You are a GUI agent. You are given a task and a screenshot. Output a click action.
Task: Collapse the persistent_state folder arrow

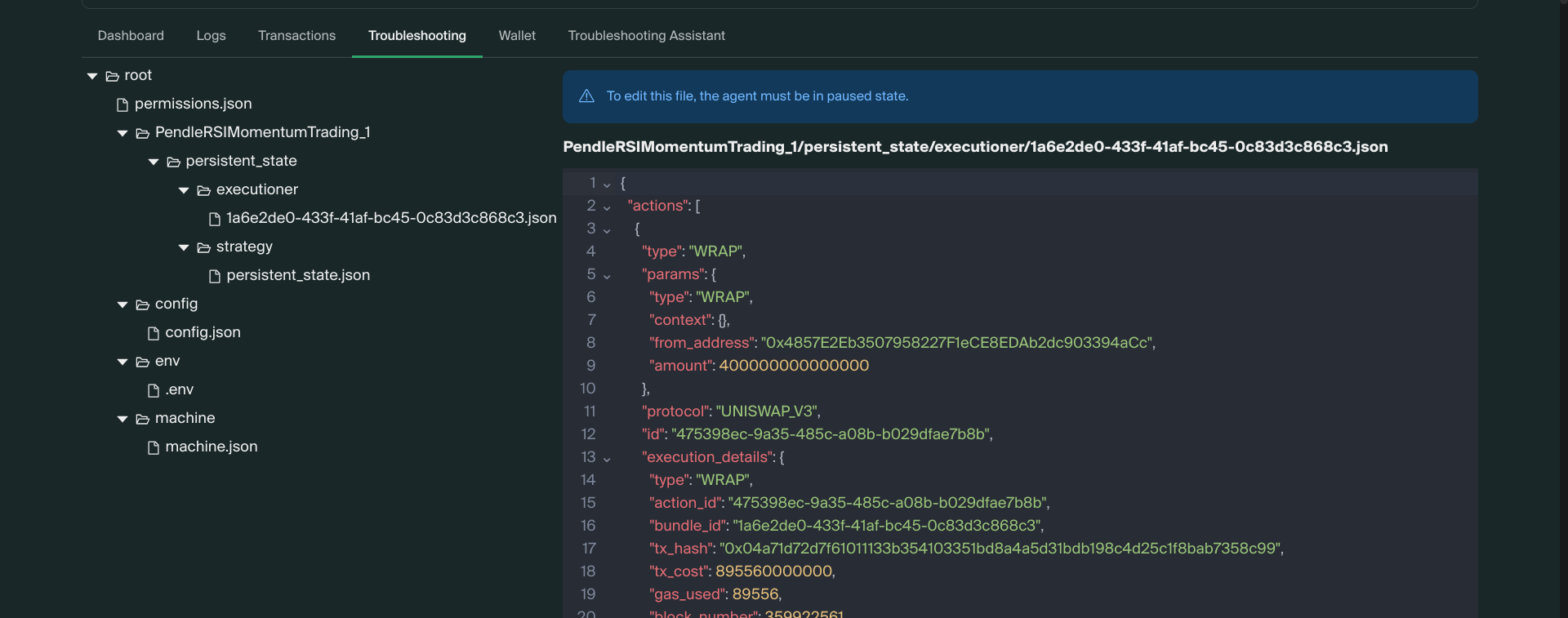pos(154,162)
